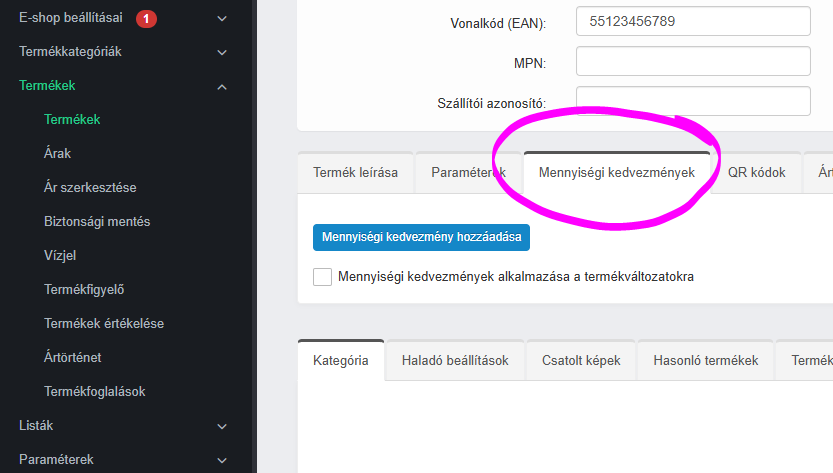
Task: Select the Kategória tab
Action: click(x=341, y=360)
